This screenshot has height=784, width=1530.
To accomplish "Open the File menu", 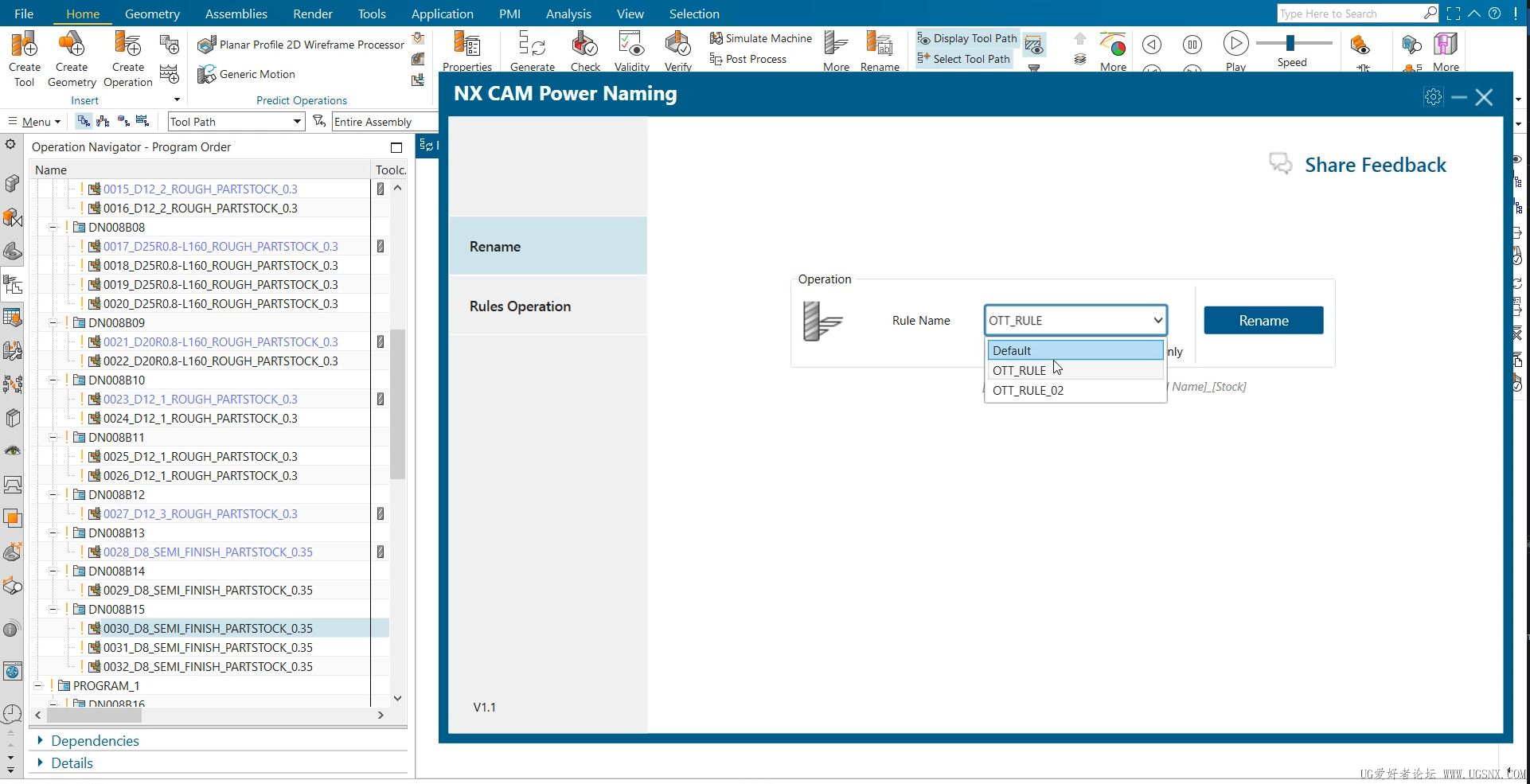I will click(24, 14).
